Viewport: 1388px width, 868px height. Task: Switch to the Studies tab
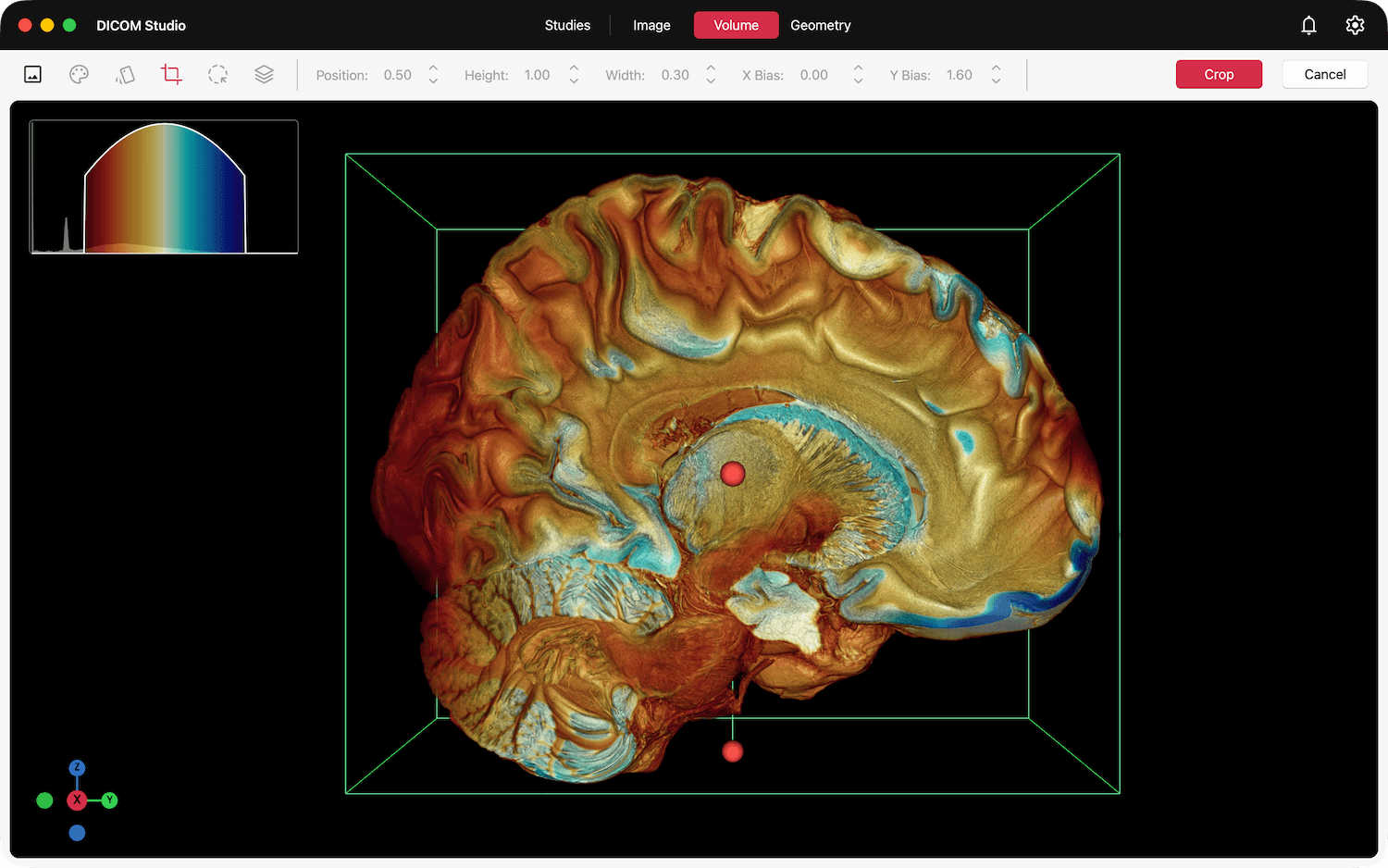click(567, 25)
